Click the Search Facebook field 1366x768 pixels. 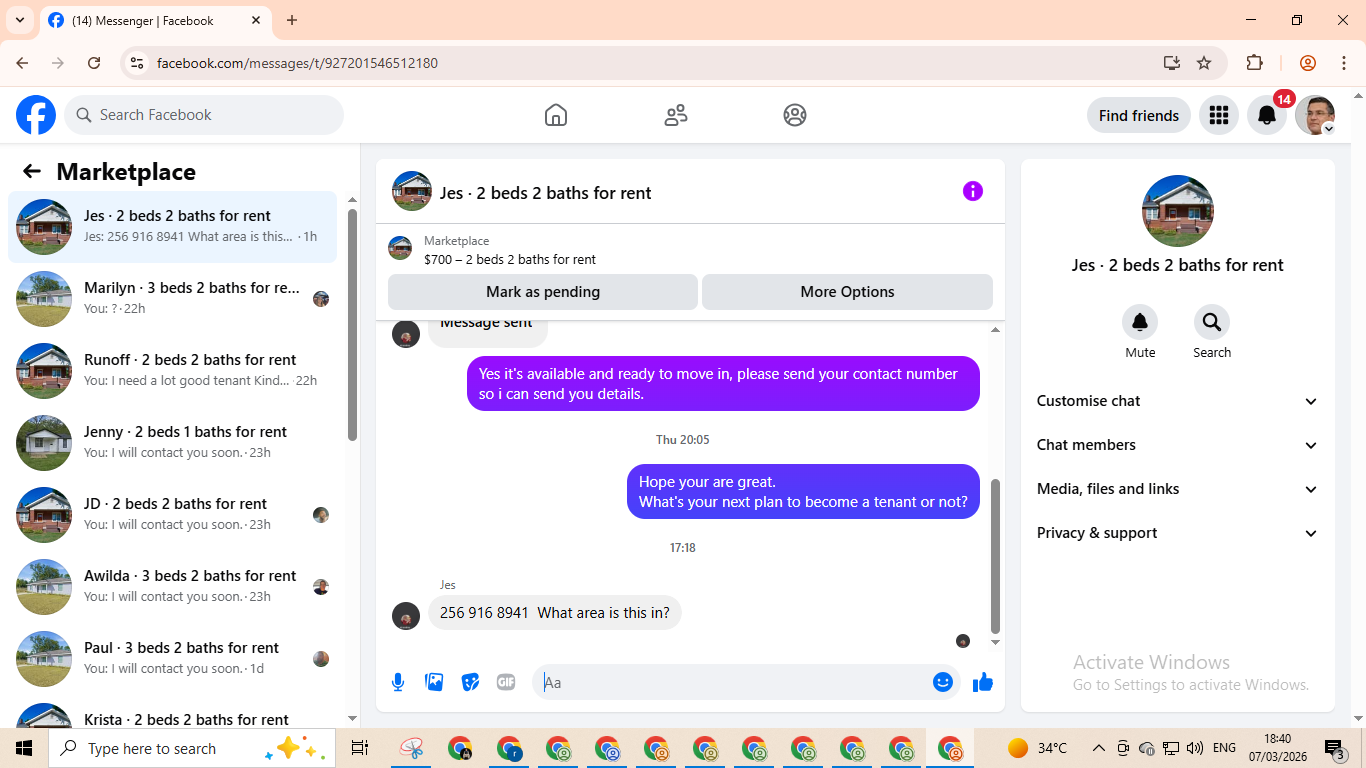[204, 115]
